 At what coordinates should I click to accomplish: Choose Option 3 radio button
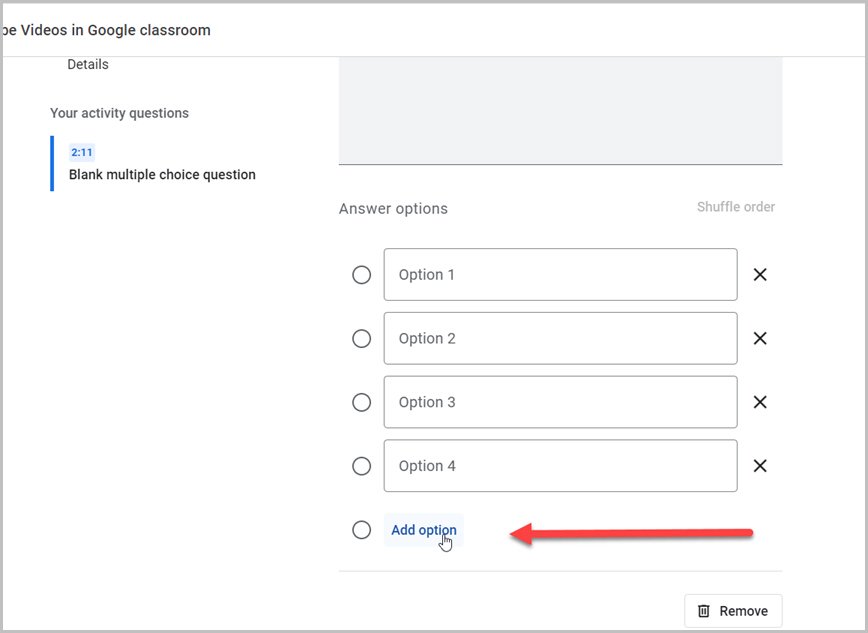361,402
